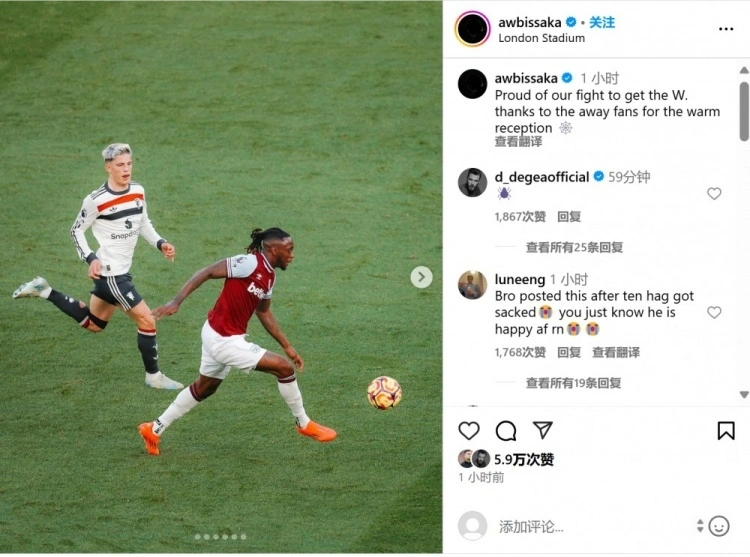Screen dimensions: 750x557
Task: Follow awbissaka with the blue 关注 link
Action: tap(602, 22)
